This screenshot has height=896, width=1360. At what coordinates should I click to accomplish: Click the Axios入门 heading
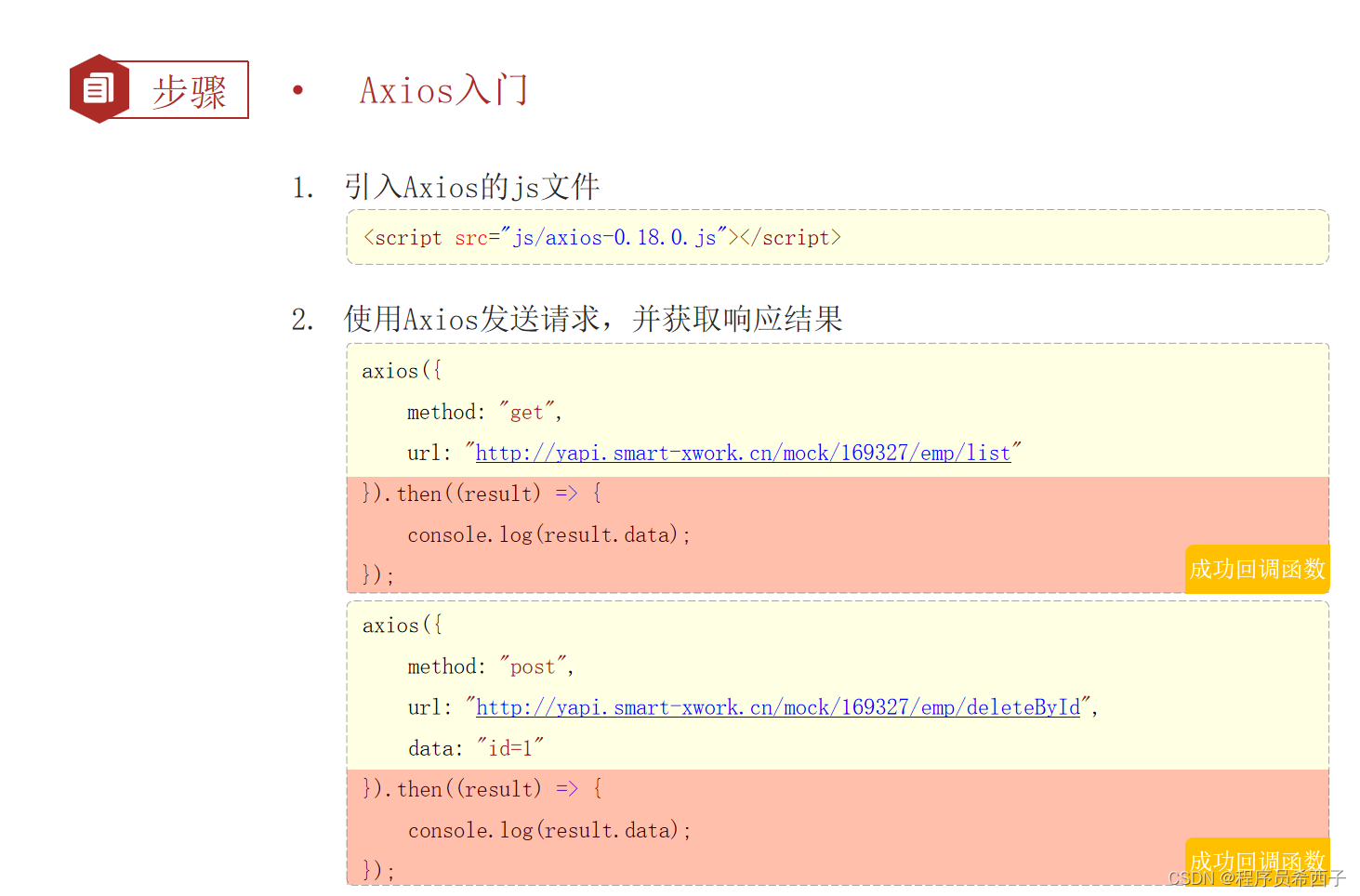pyautogui.click(x=443, y=90)
